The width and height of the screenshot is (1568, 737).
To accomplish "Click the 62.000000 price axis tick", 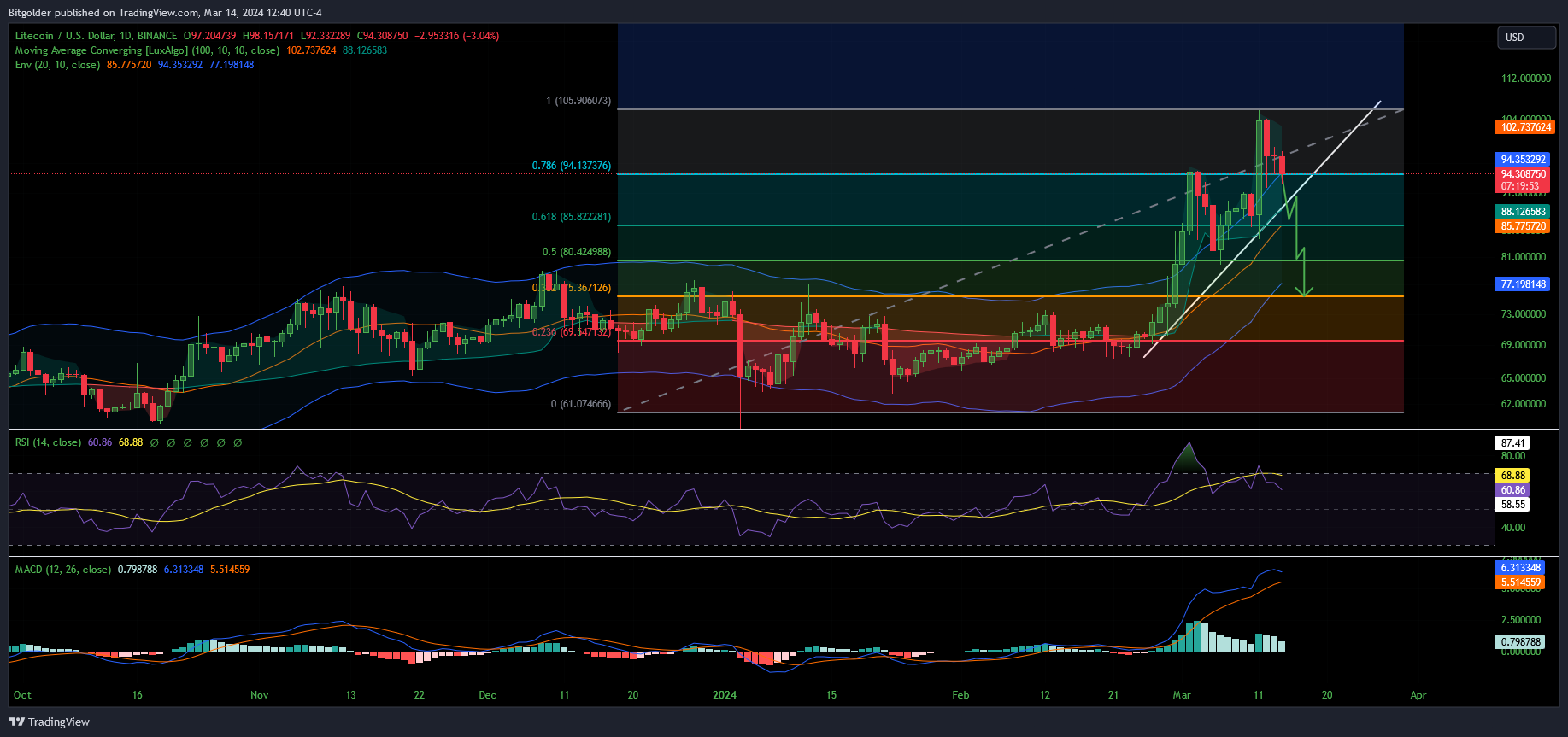I will click(1524, 404).
